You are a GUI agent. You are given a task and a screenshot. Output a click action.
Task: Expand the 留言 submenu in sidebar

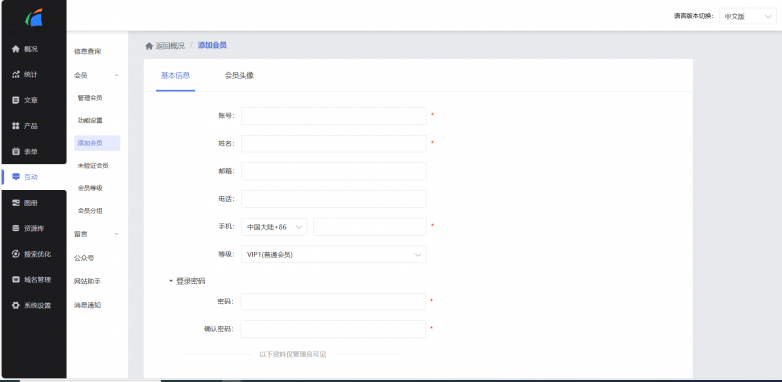coord(117,234)
